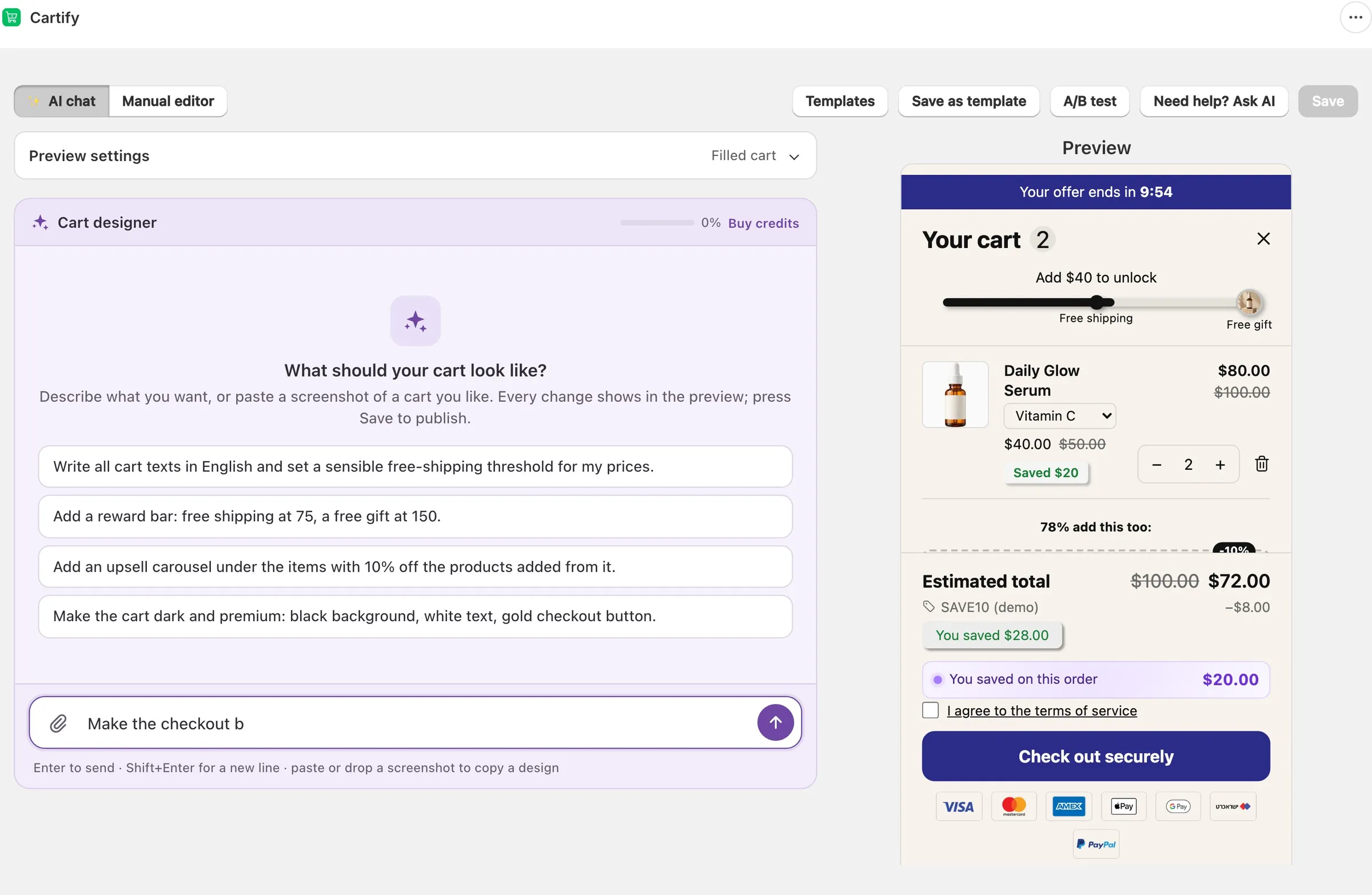Click the Preview settings panel header
The height and width of the screenshot is (895, 1372).
tap(415, 155)
